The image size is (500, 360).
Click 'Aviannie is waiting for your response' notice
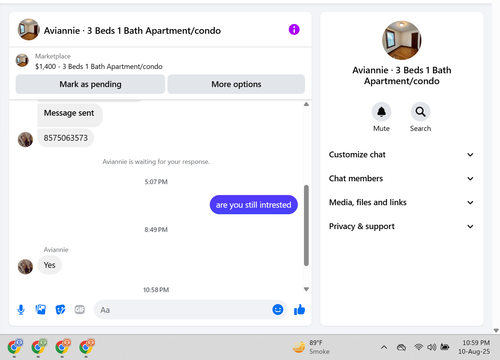156,162
